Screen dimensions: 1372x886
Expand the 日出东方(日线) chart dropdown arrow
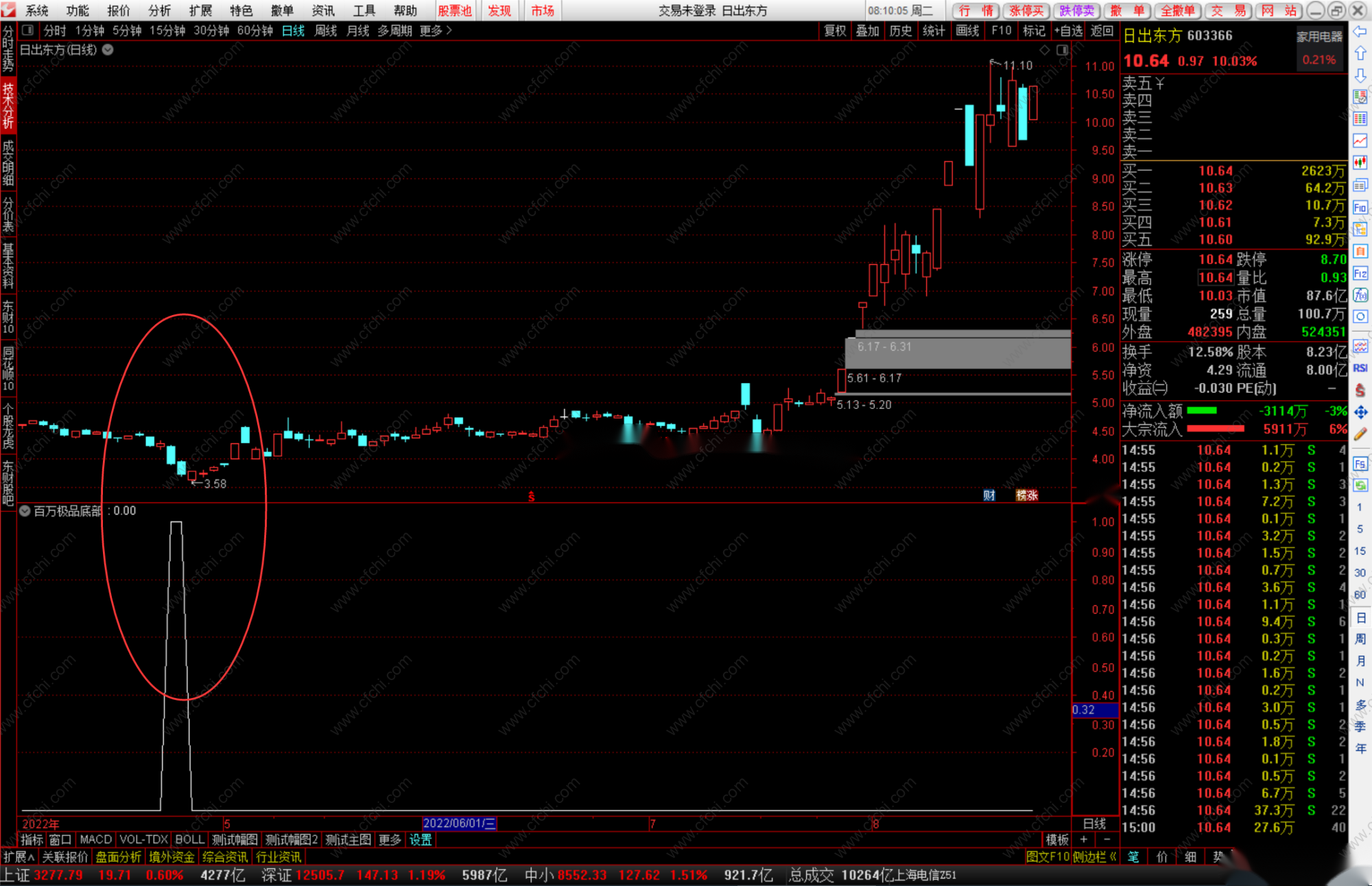(108, 49)
